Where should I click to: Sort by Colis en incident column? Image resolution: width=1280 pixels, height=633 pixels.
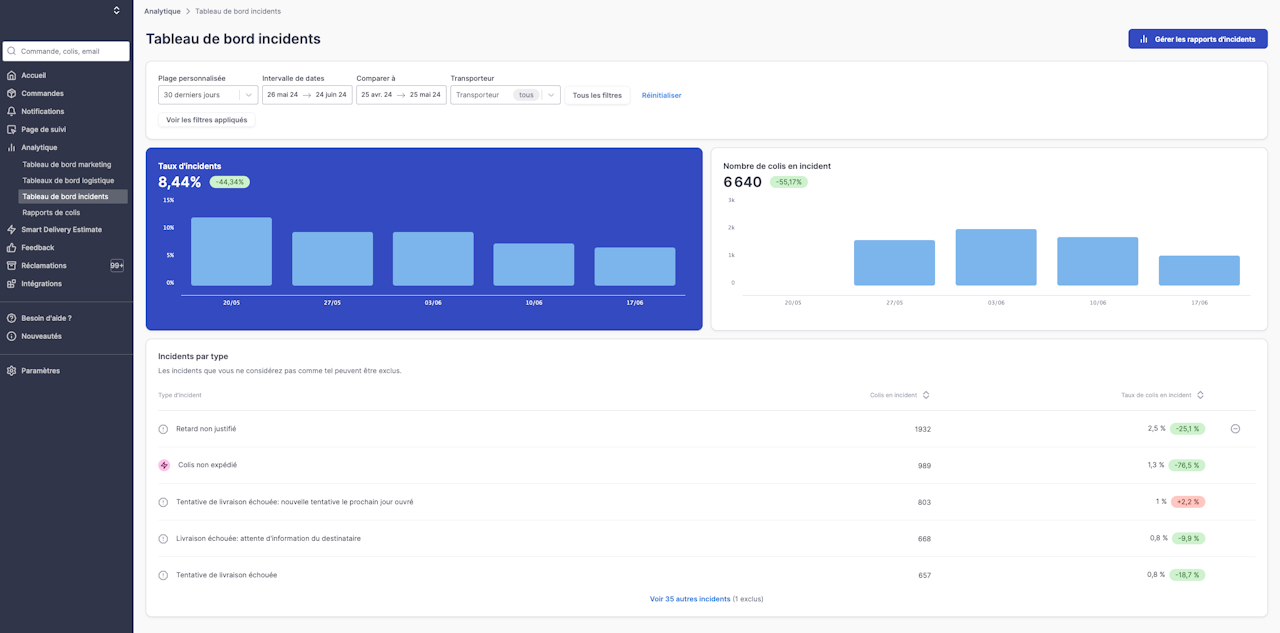click(926, 395)
